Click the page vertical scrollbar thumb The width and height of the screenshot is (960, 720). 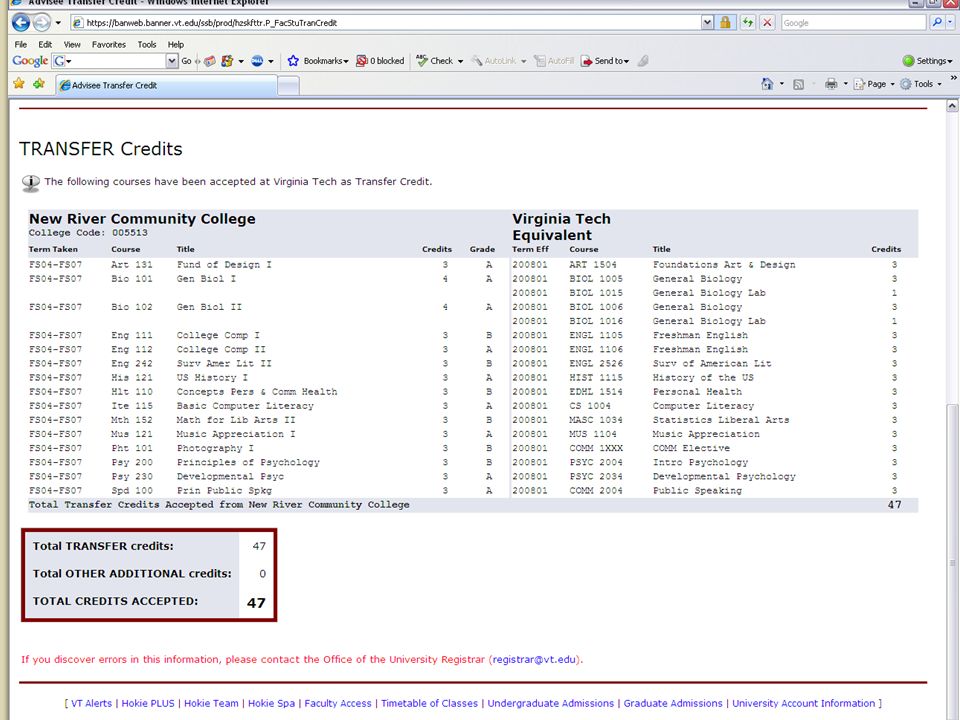point(952,562)
